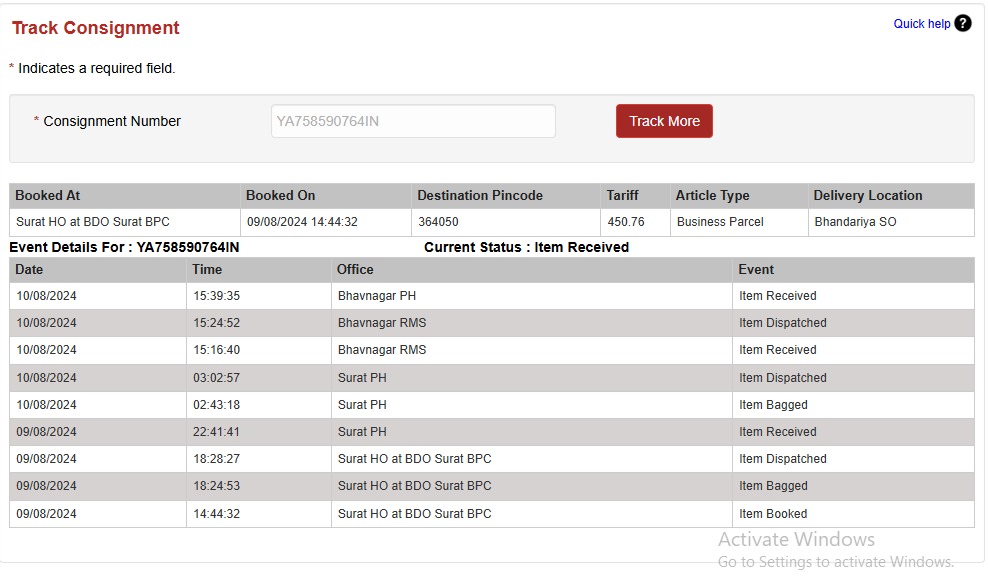Click the Destination Pincode column header
988x576 pixels.
point(480,196)
